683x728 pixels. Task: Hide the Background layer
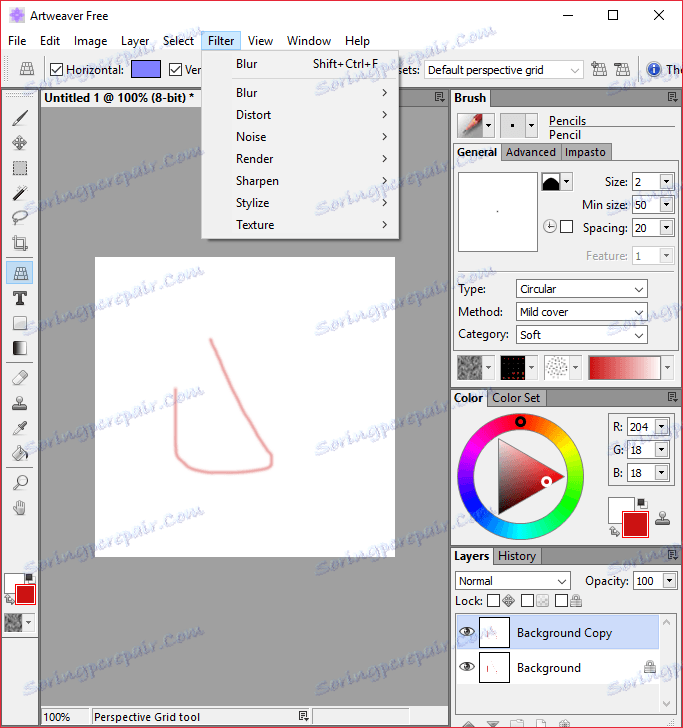pos(467,667)
